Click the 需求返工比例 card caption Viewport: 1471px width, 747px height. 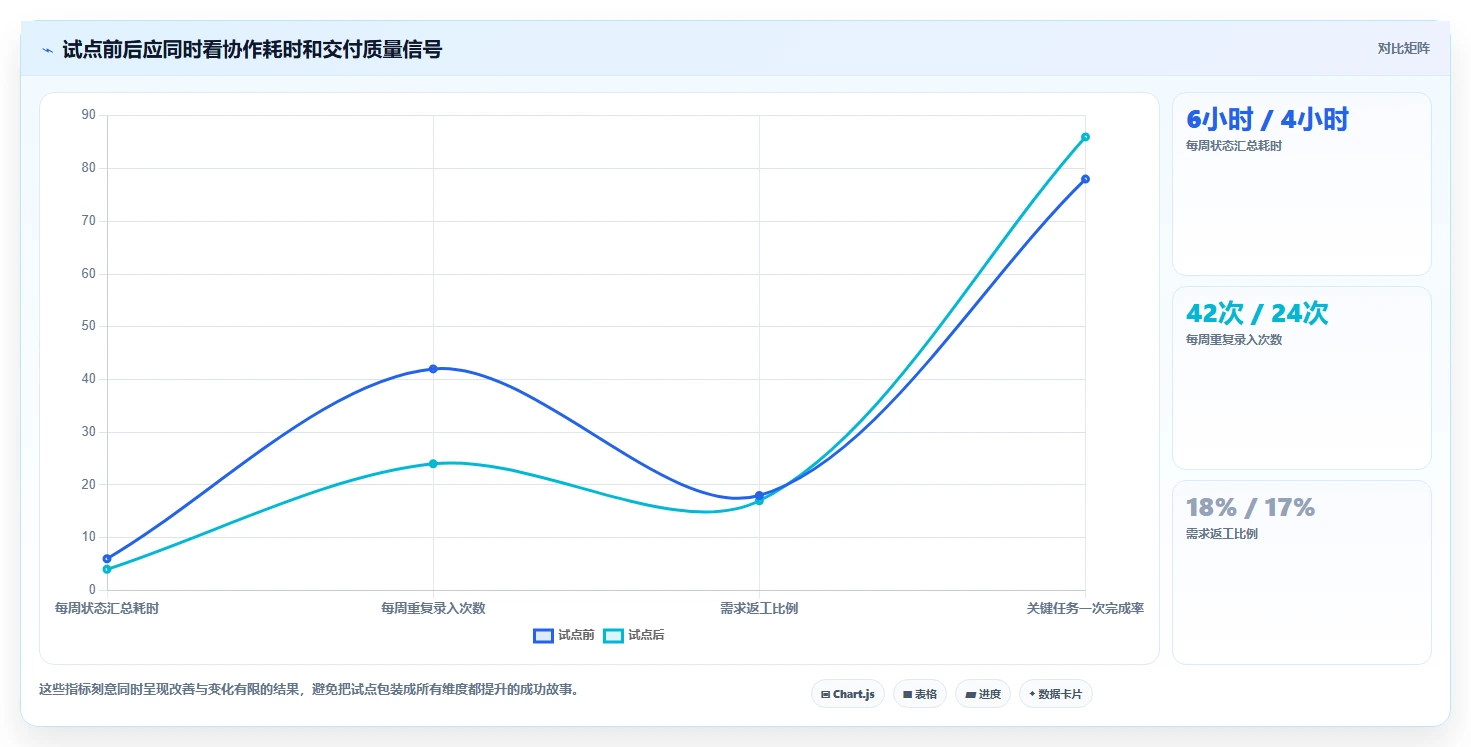1222,534
